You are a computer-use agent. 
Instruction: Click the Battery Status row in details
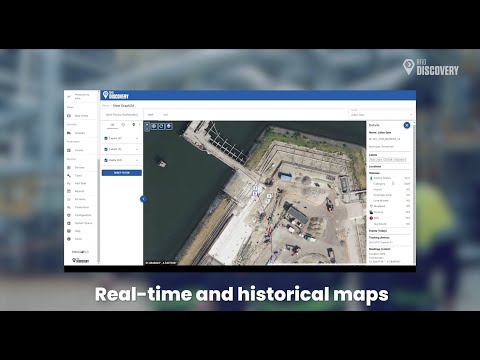(x=390, y=178)
